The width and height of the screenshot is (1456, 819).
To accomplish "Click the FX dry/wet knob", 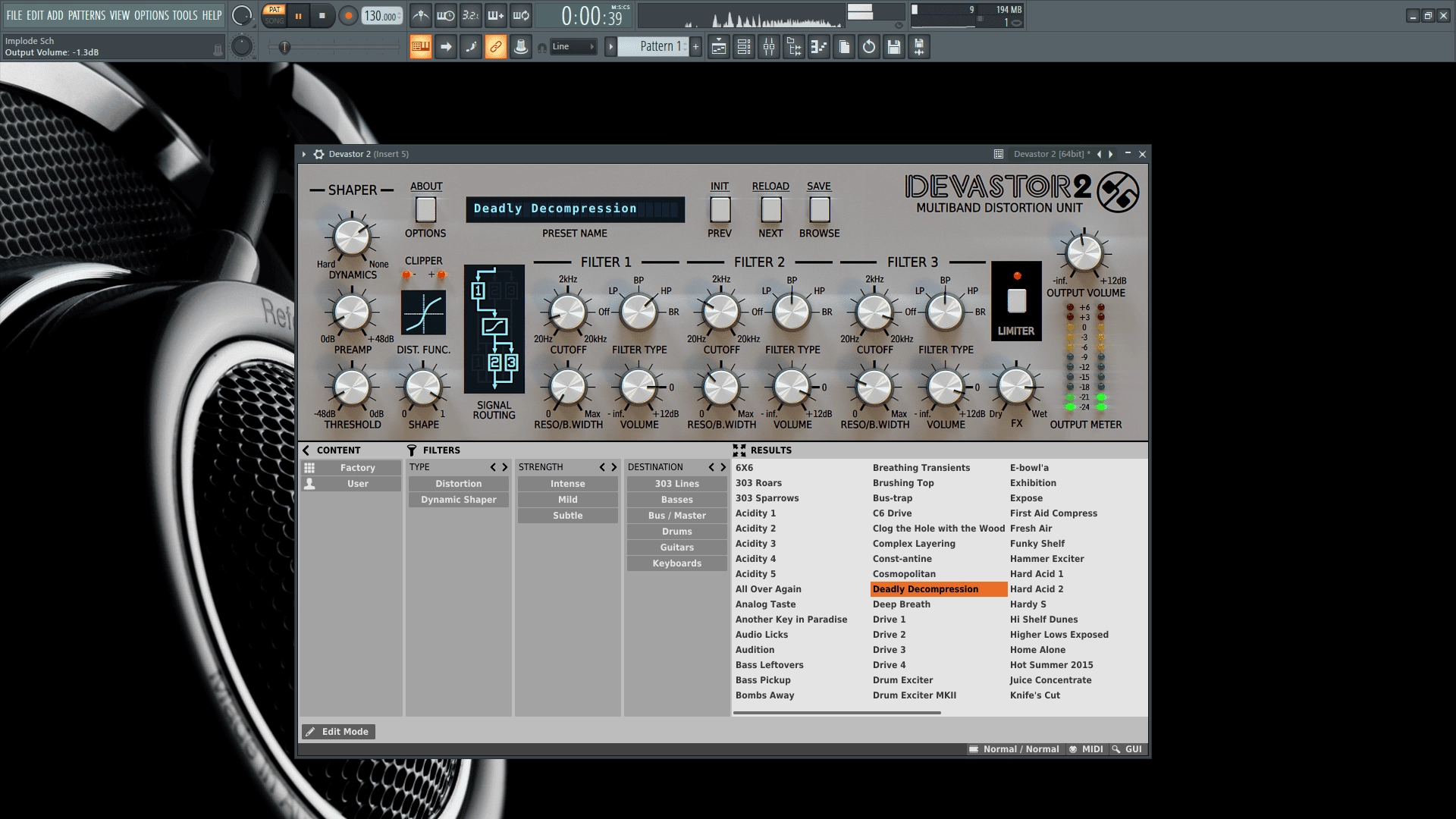I will click(1016, 387).
